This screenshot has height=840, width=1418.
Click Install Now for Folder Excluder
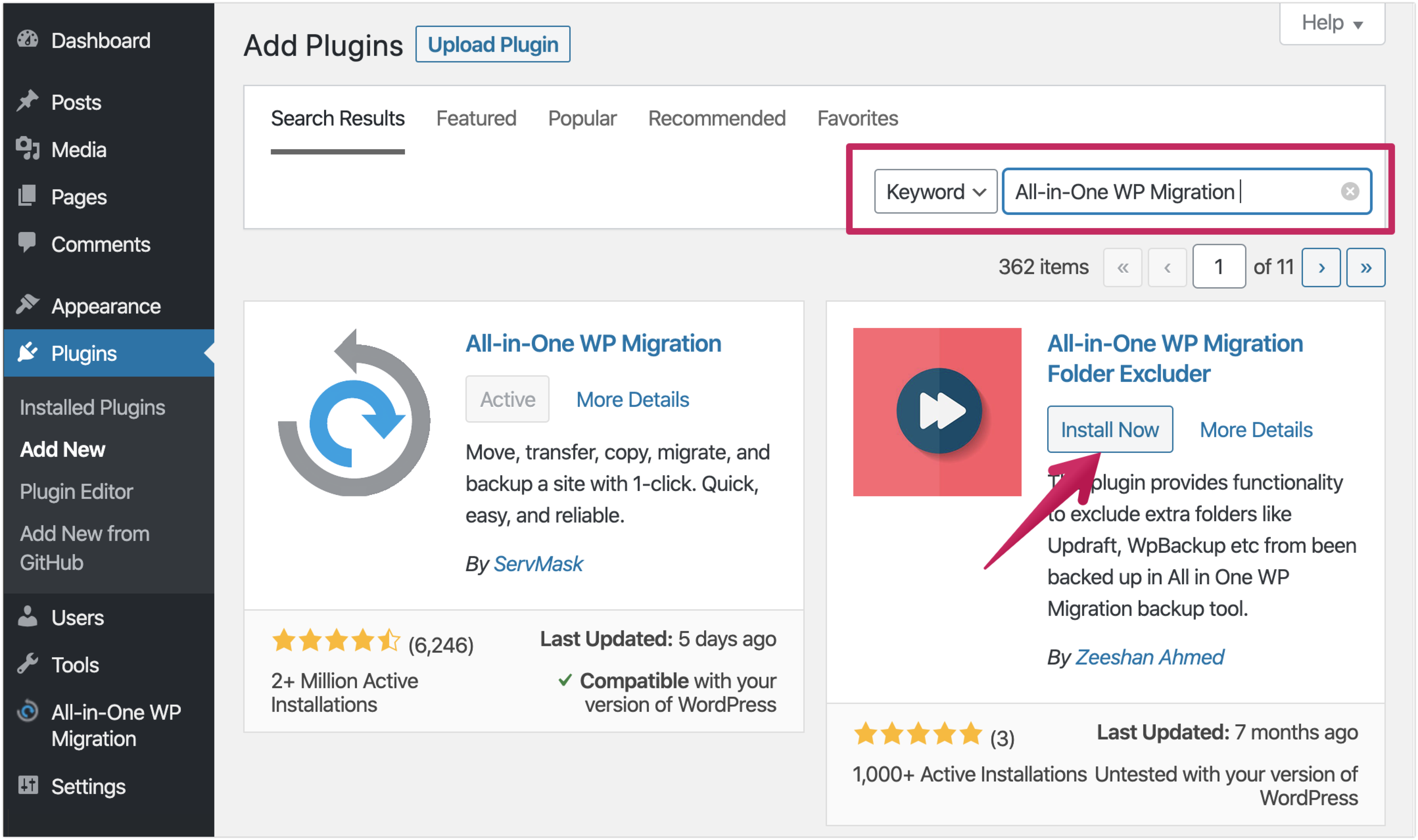(1110, 430)
